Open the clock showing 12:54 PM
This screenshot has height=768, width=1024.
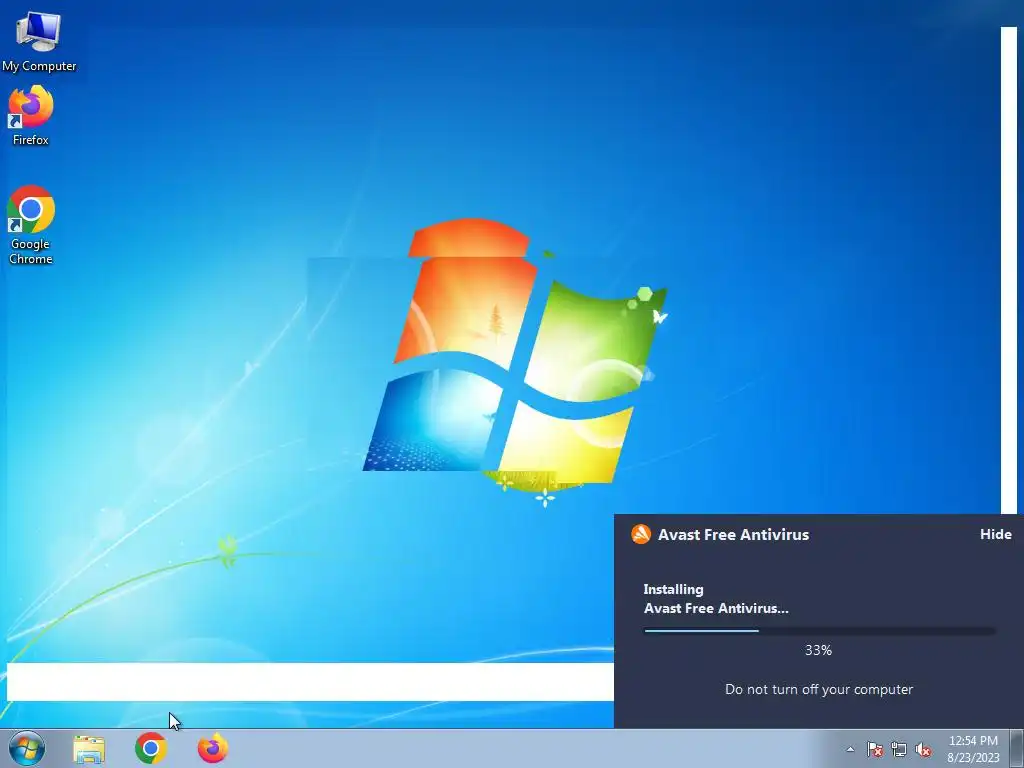pyautogui.click(x=973, y=749)
